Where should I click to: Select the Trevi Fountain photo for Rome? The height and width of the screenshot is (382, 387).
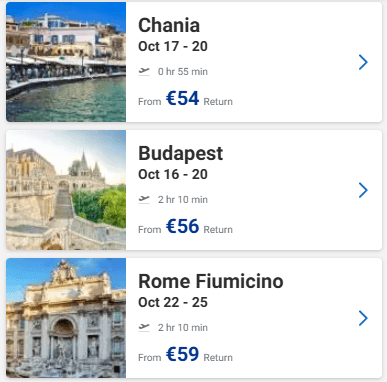66,318
